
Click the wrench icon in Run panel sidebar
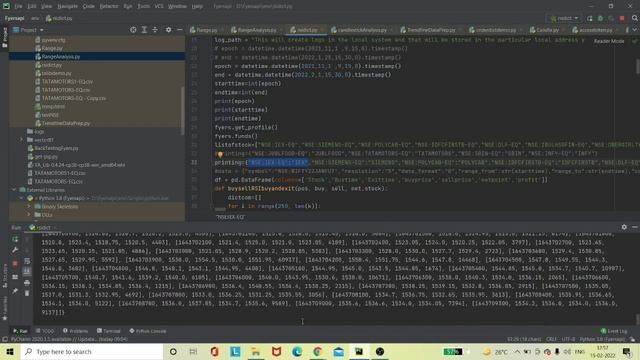(x=15, y=250)
